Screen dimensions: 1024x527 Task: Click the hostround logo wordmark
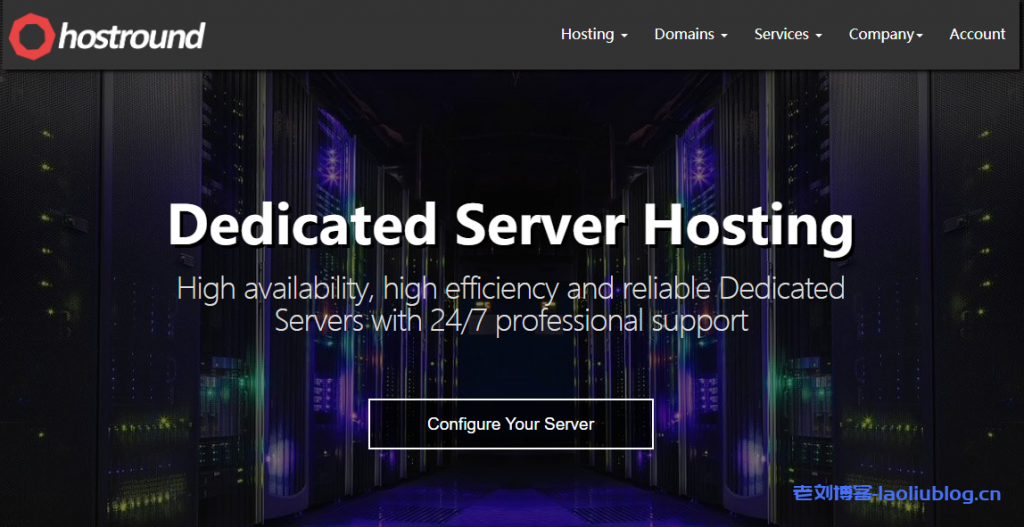click(131, 36)
